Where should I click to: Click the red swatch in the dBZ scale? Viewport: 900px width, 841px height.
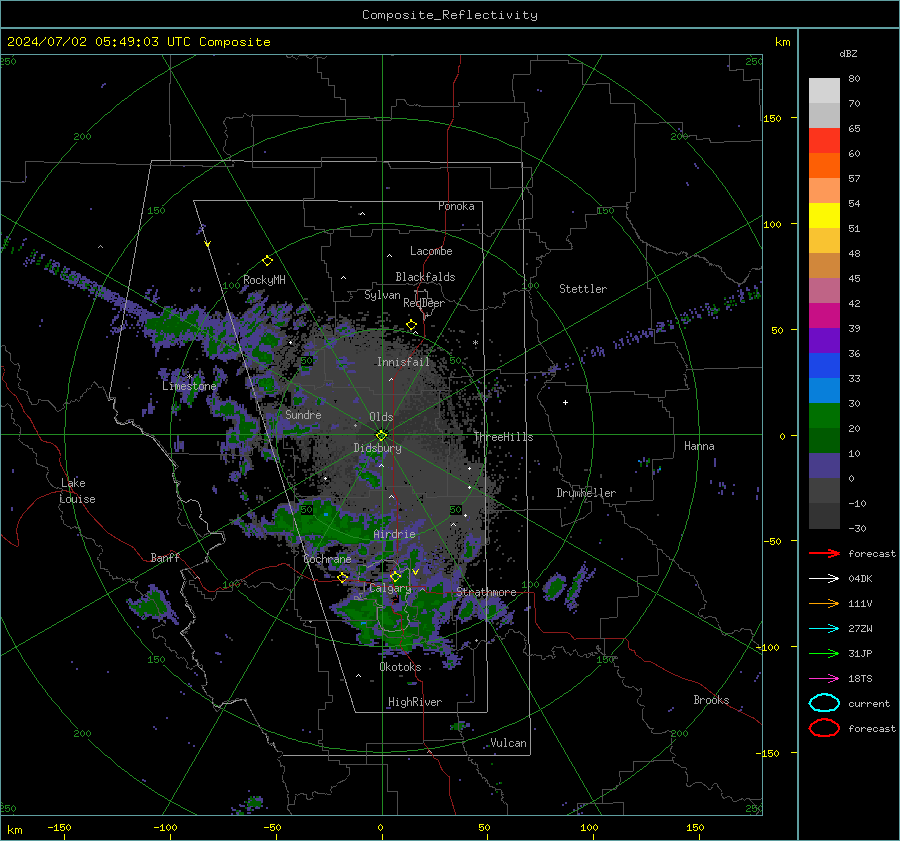tap(824, 141)
